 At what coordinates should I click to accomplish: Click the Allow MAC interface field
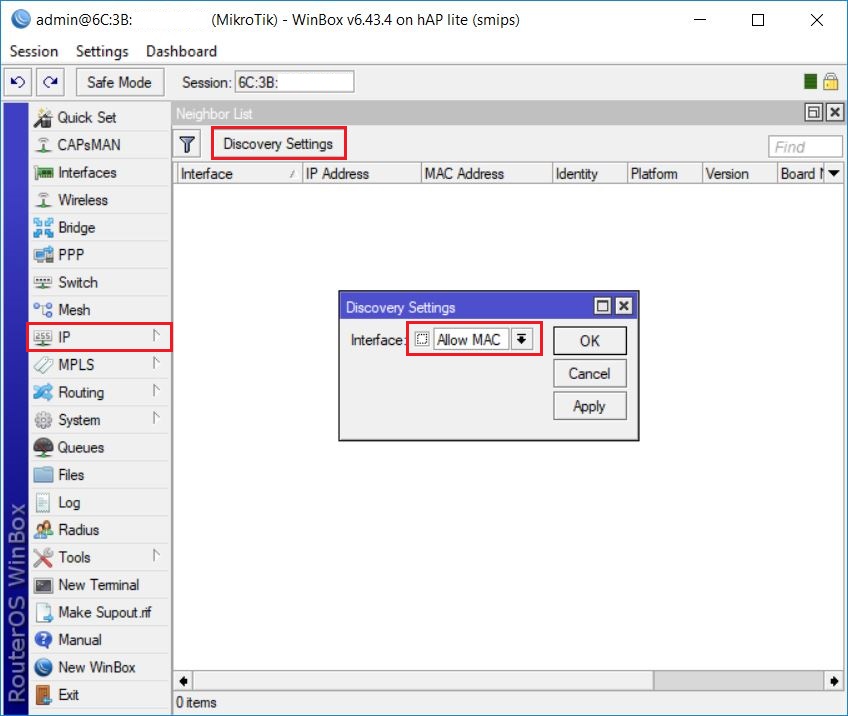(x=471, y=340)
